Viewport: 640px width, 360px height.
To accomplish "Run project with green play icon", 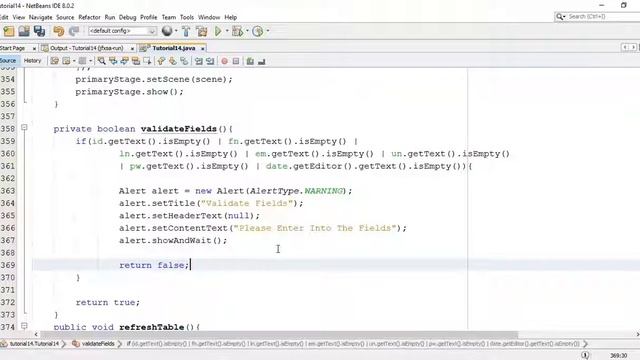I will point(218,31).
